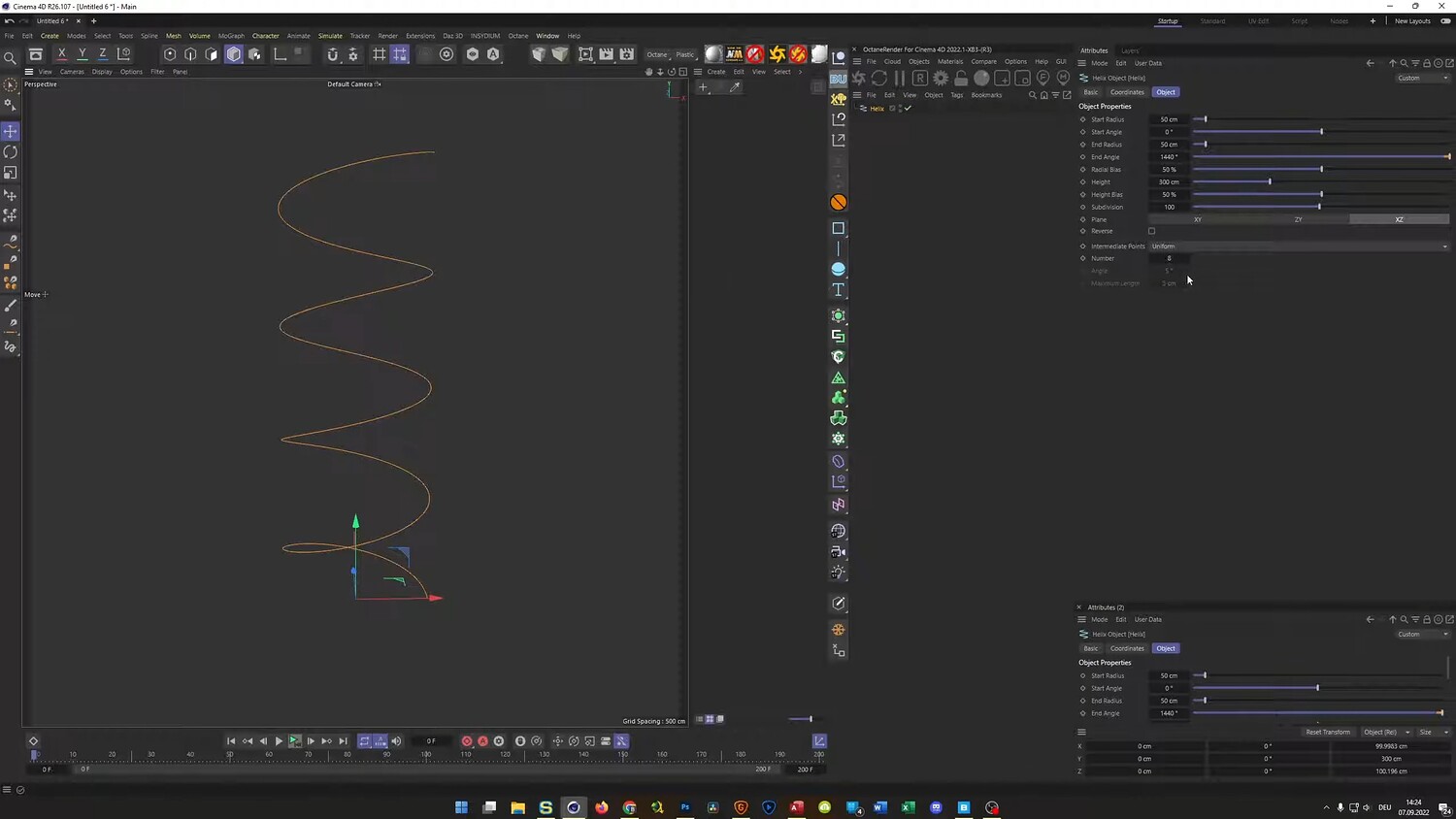Select the paint brush tool in left toolbar
The image size is (1456, 819).
11,305
